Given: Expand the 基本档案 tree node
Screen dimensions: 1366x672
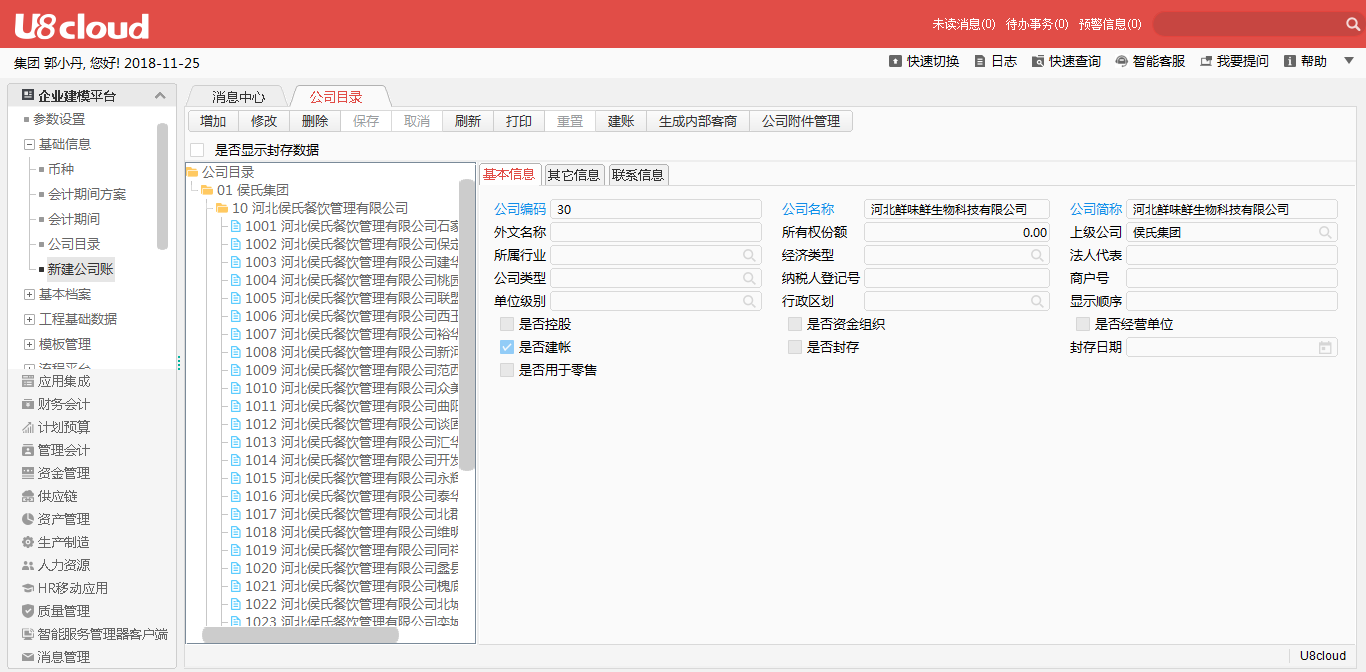Looking at the screenshot, I should click(x=29, y=295).
